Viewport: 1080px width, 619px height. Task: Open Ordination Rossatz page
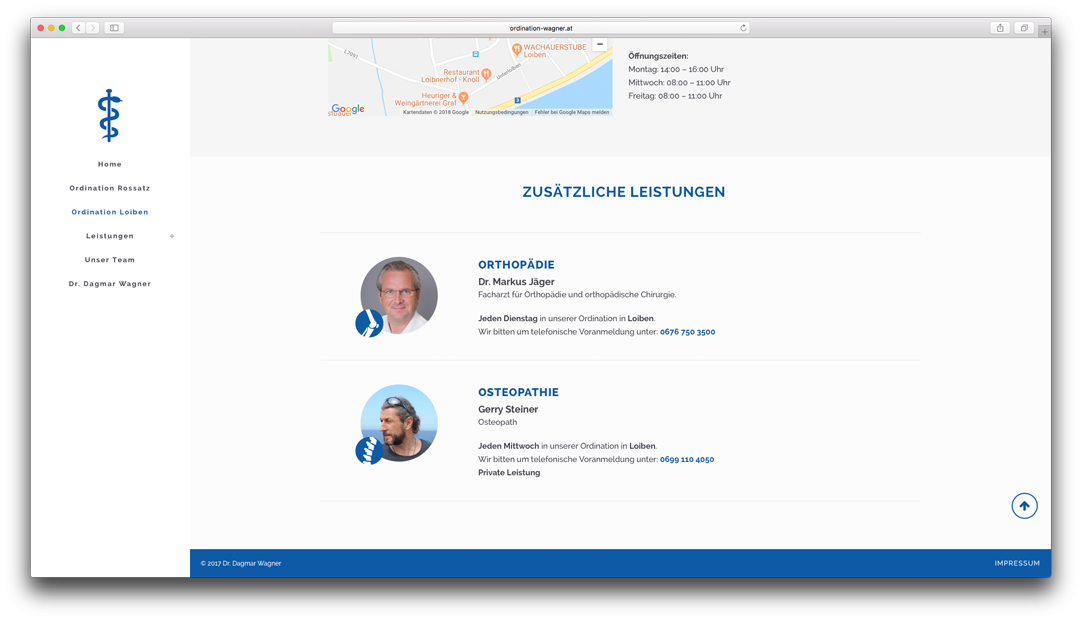[x=110, y=188]
